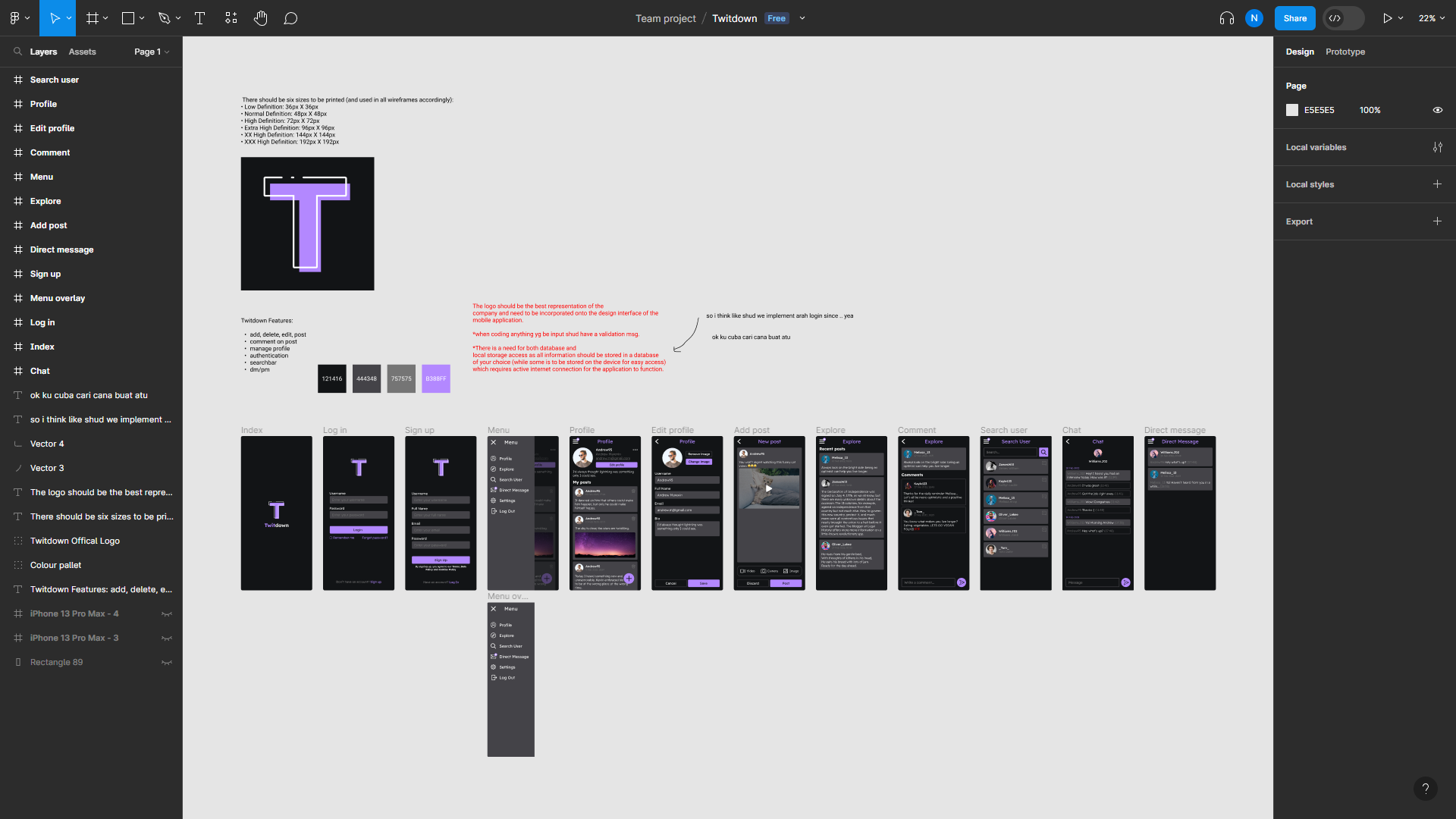Open the Team project breadcrumb
The height and width of the screenshot is (819, 1456).
pyautogui.click(x=665, y=17)
